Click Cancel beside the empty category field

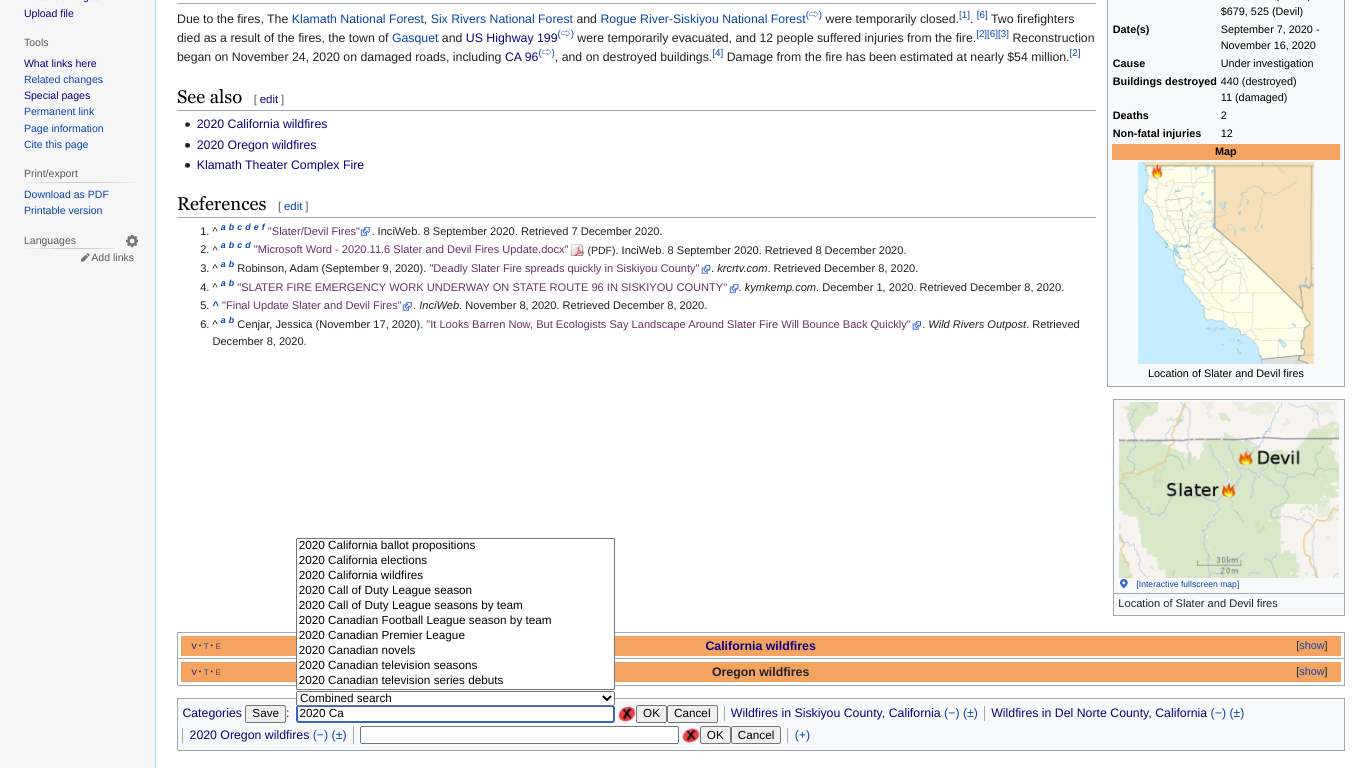tap(756, 735)
